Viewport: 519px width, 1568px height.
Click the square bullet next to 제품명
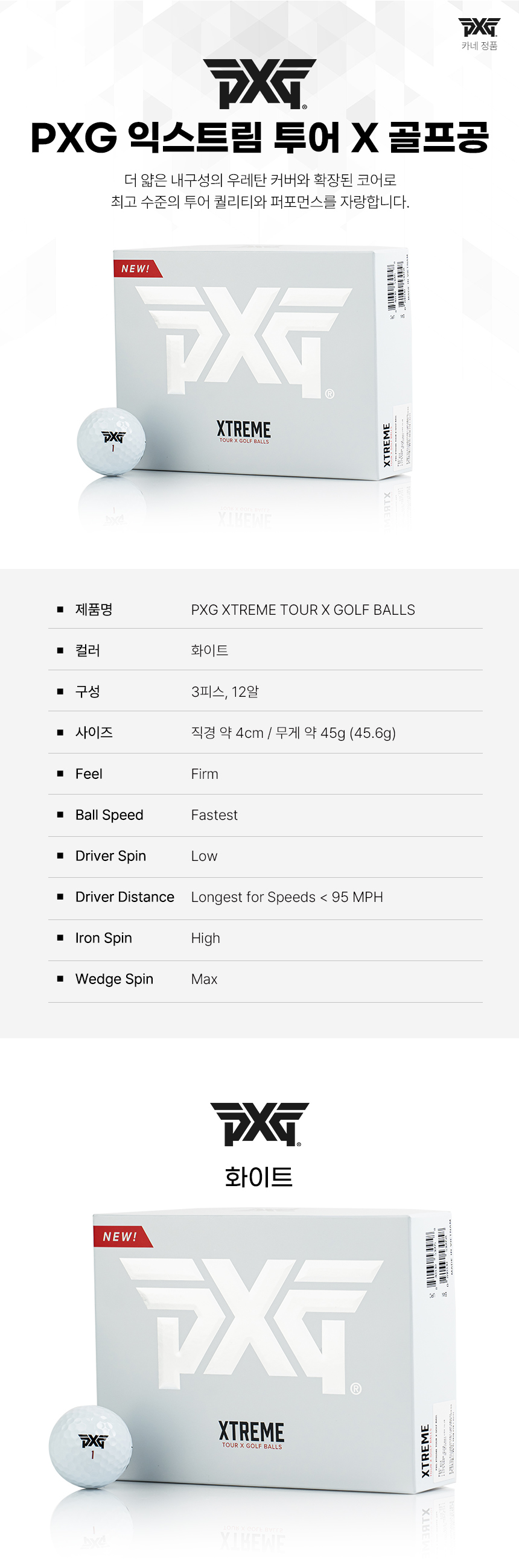click(60, 609)
